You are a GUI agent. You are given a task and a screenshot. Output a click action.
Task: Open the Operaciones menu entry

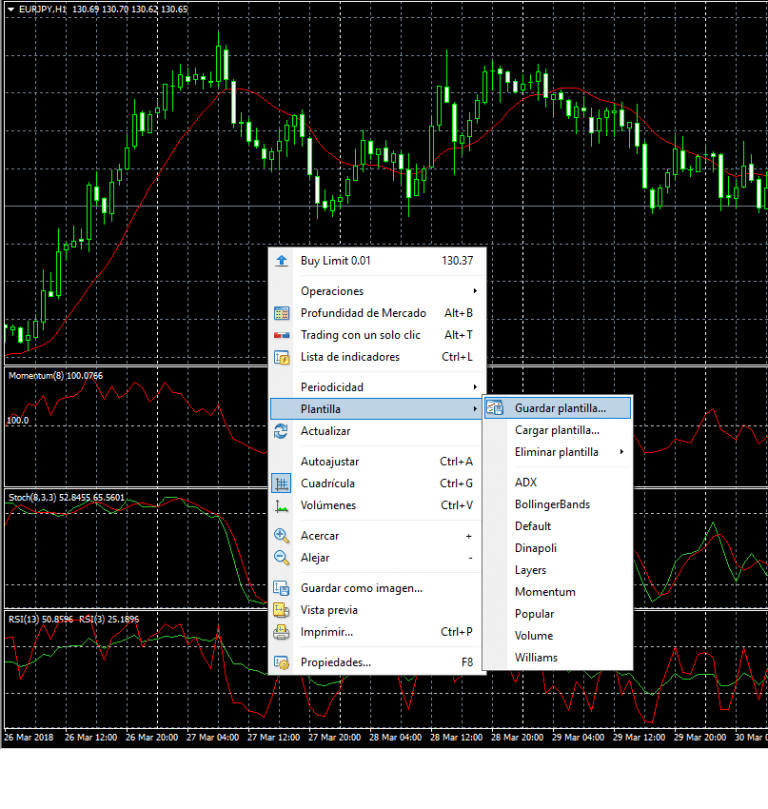point(377,291)
